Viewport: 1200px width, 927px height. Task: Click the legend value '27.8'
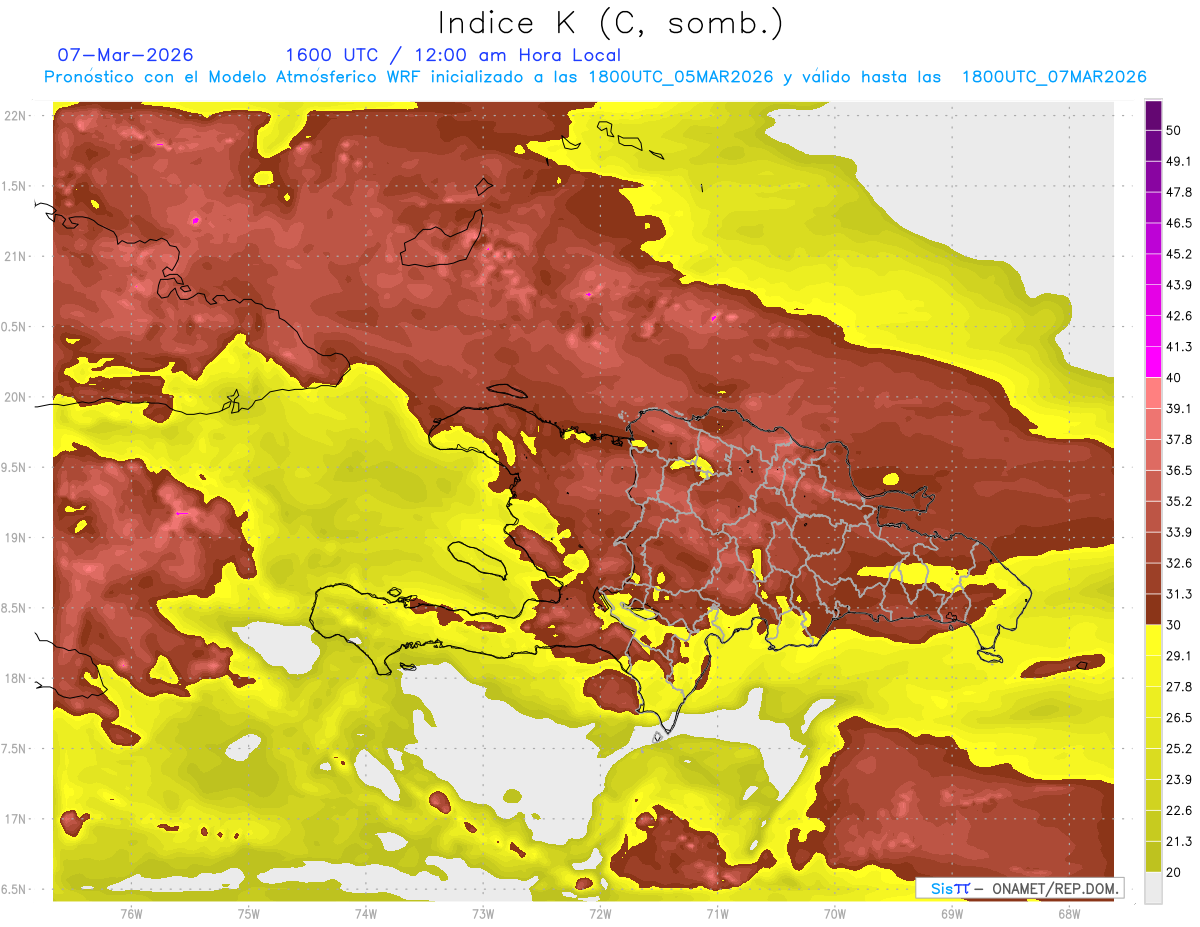pyautogui.click(x=1179, y=687)
